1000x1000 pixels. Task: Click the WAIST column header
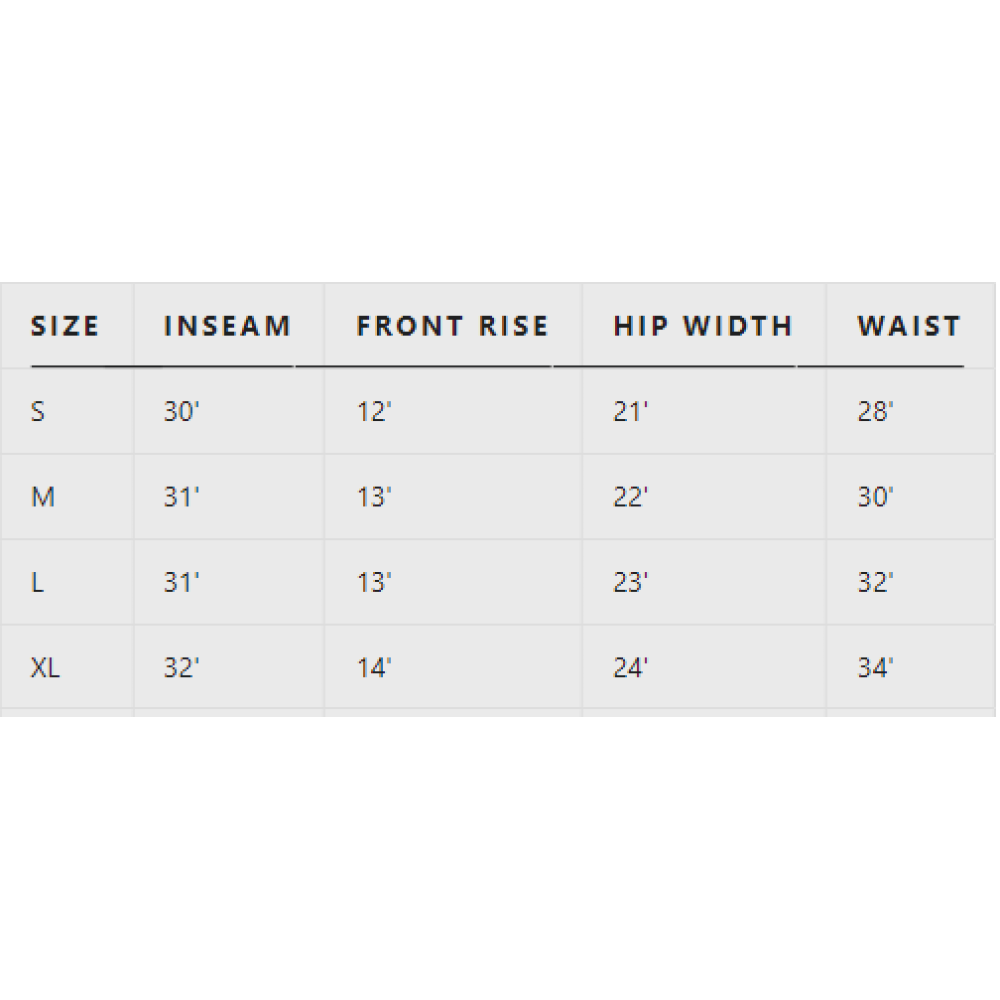[x=908, y=326]
